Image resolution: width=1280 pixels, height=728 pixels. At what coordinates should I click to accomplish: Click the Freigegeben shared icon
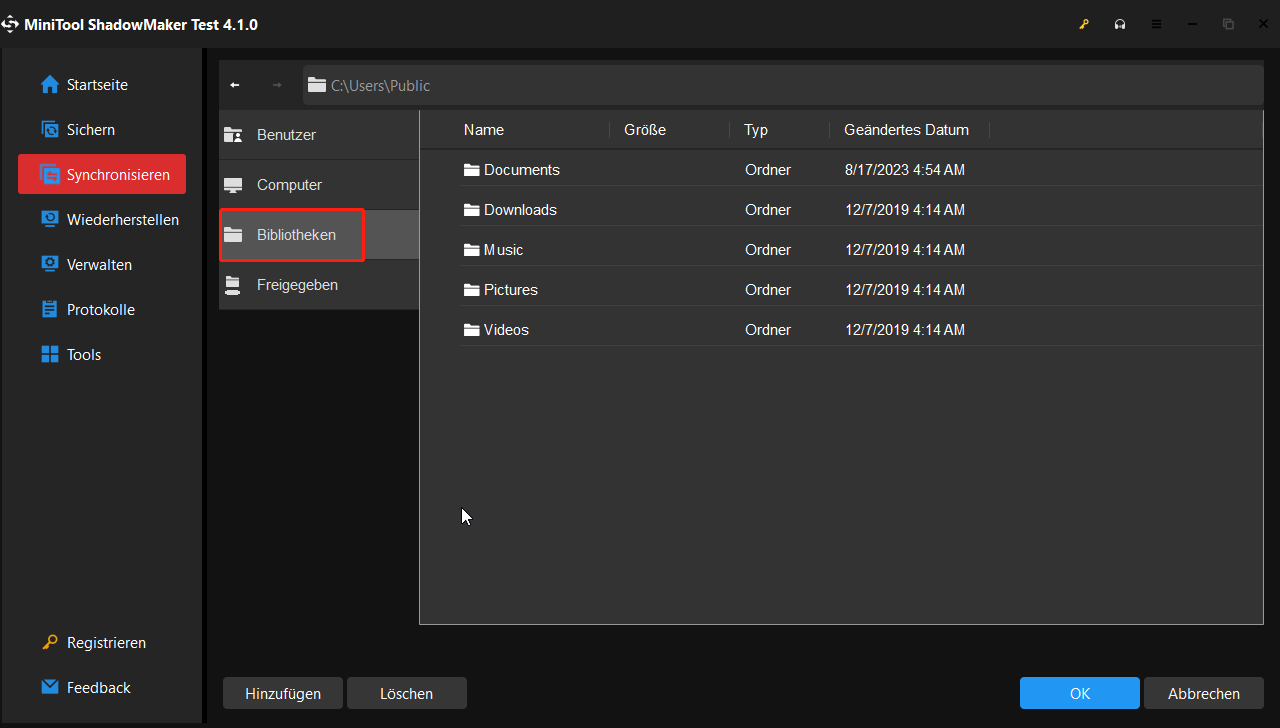tap(233, 285)
